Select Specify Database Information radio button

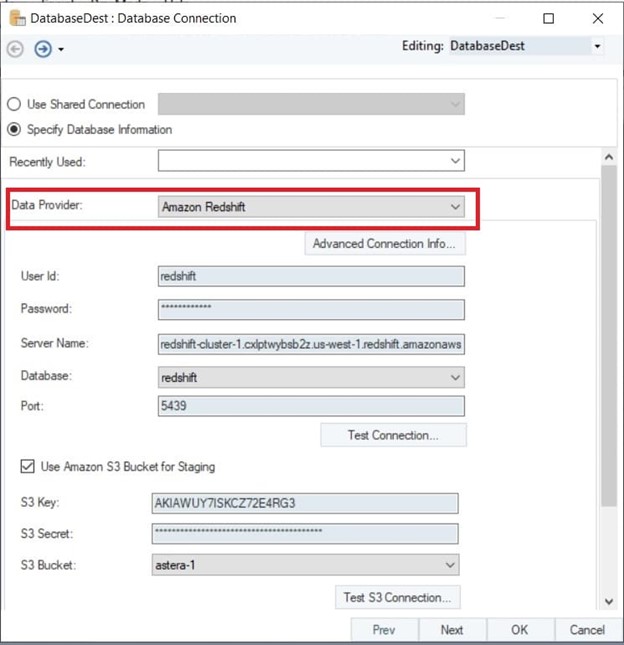point(15,129)
